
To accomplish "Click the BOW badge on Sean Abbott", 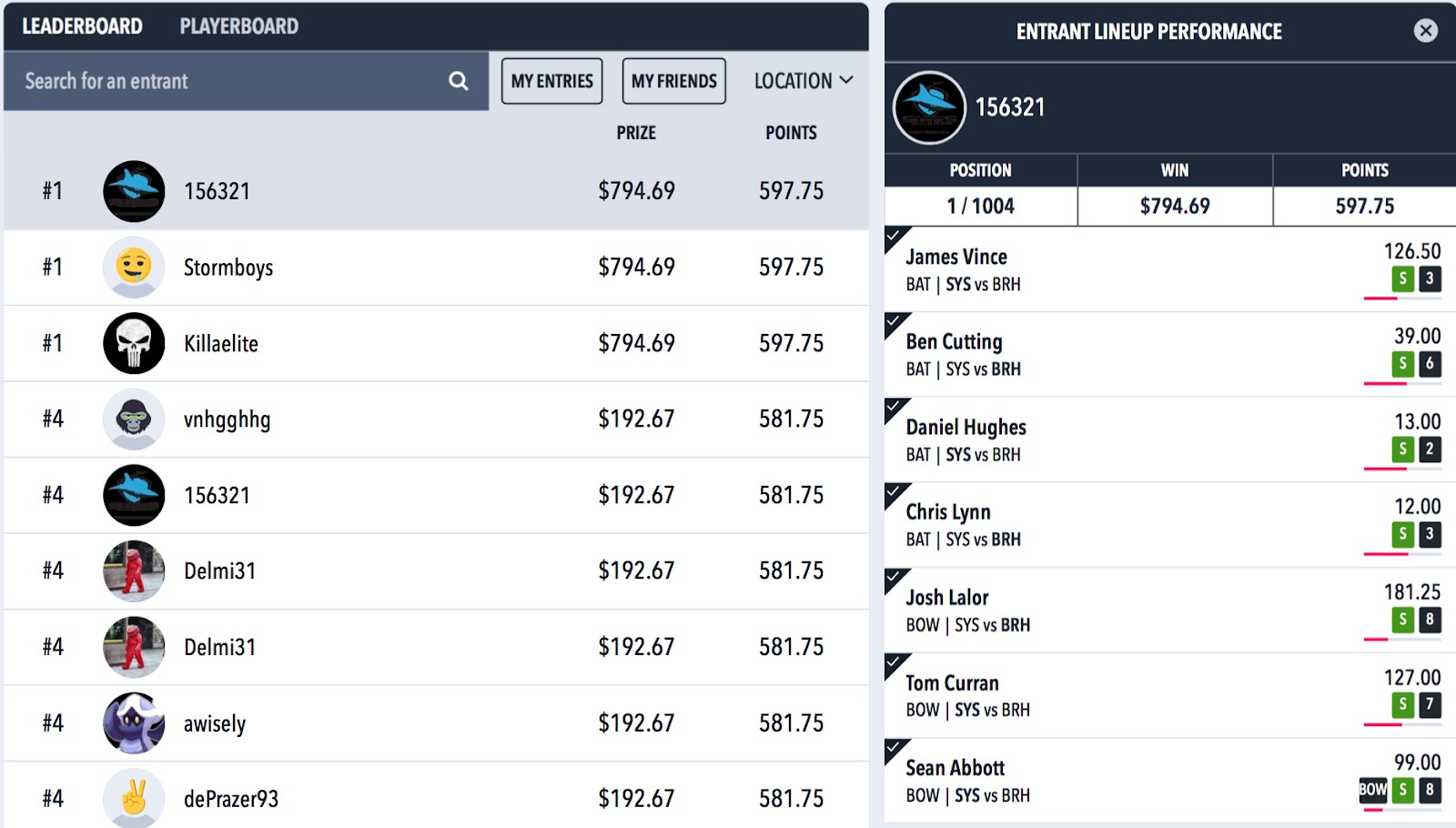I will (1373, 790).
